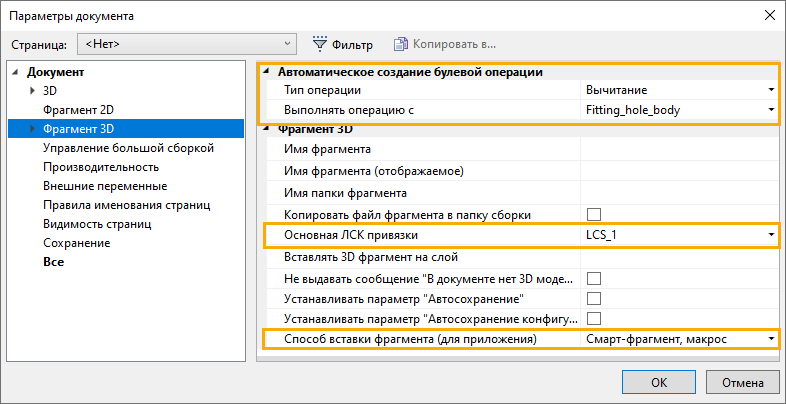Expand the 3D tree node
Viewport: 786px width, 404px height.
[33, 91]
